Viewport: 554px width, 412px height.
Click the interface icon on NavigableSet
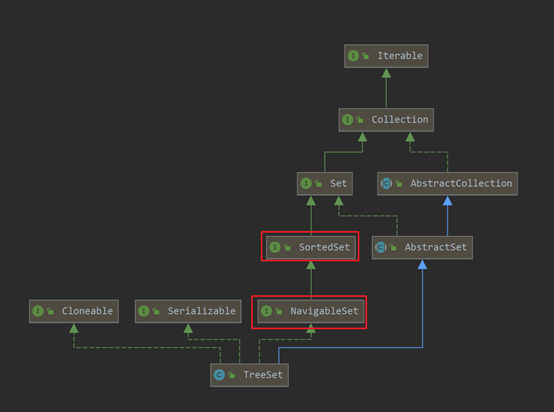pyautogui.click(x=266, y=311)
